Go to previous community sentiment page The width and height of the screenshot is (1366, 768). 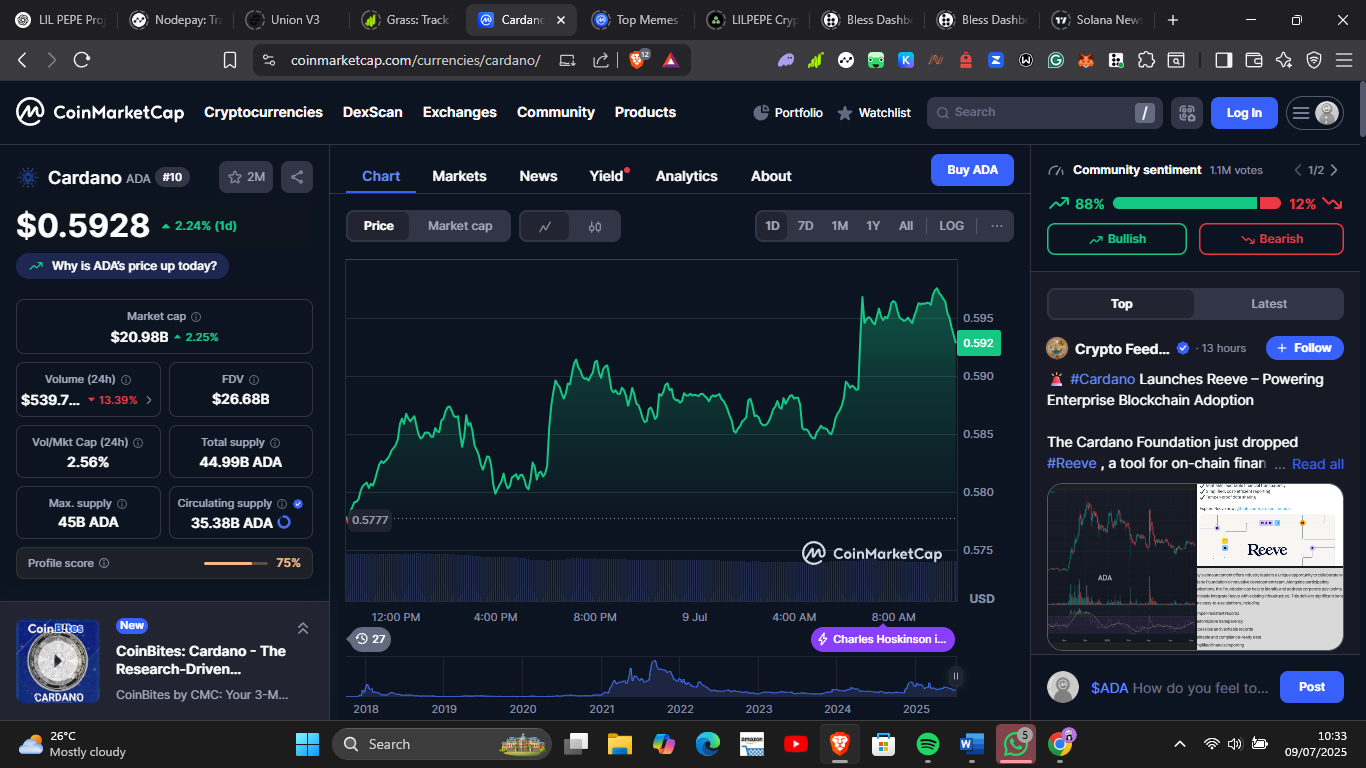1298,170
